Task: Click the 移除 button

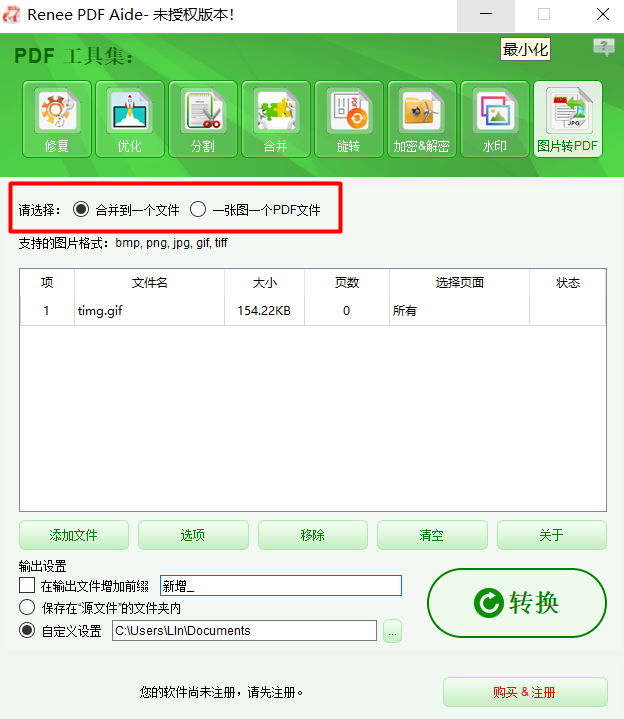Action: click(x=313, y=535)
